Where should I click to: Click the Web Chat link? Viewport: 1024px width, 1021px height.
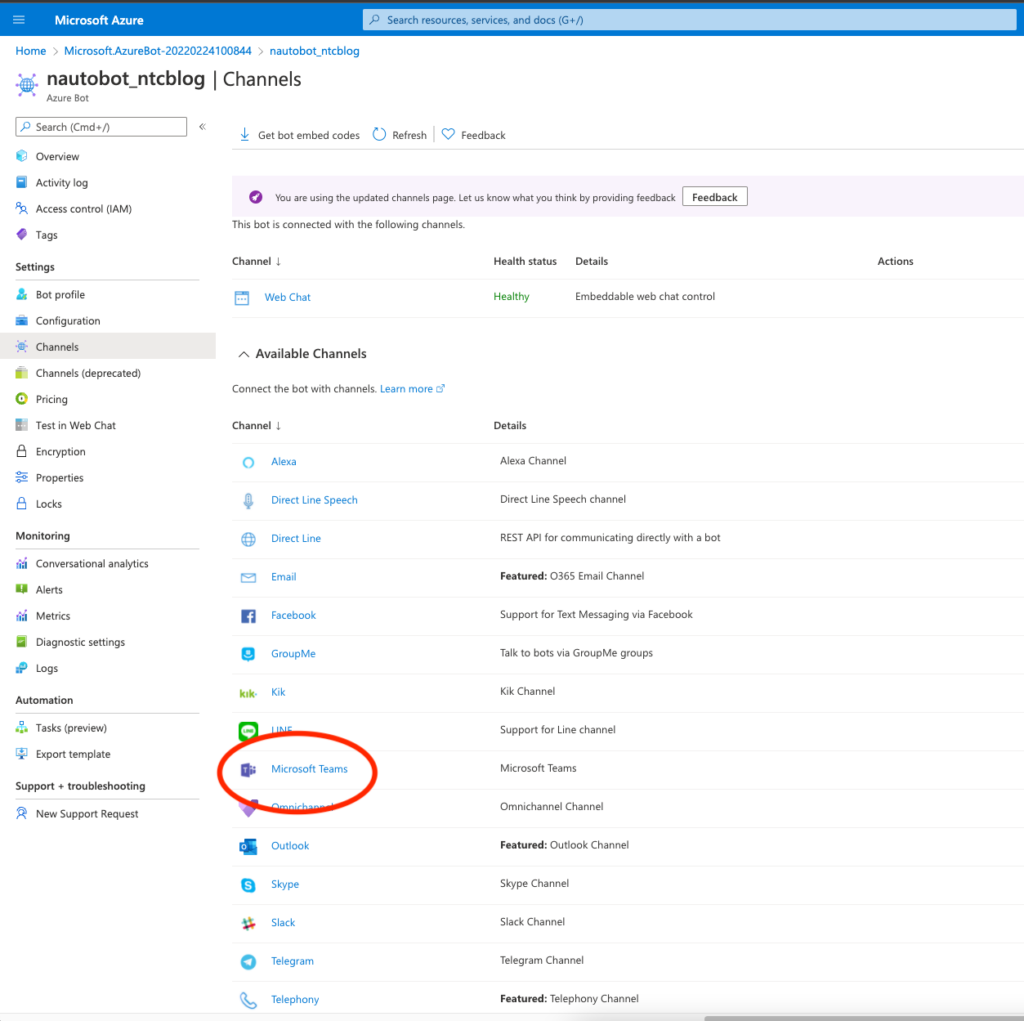pyautogui.click(x=287, y=297)
